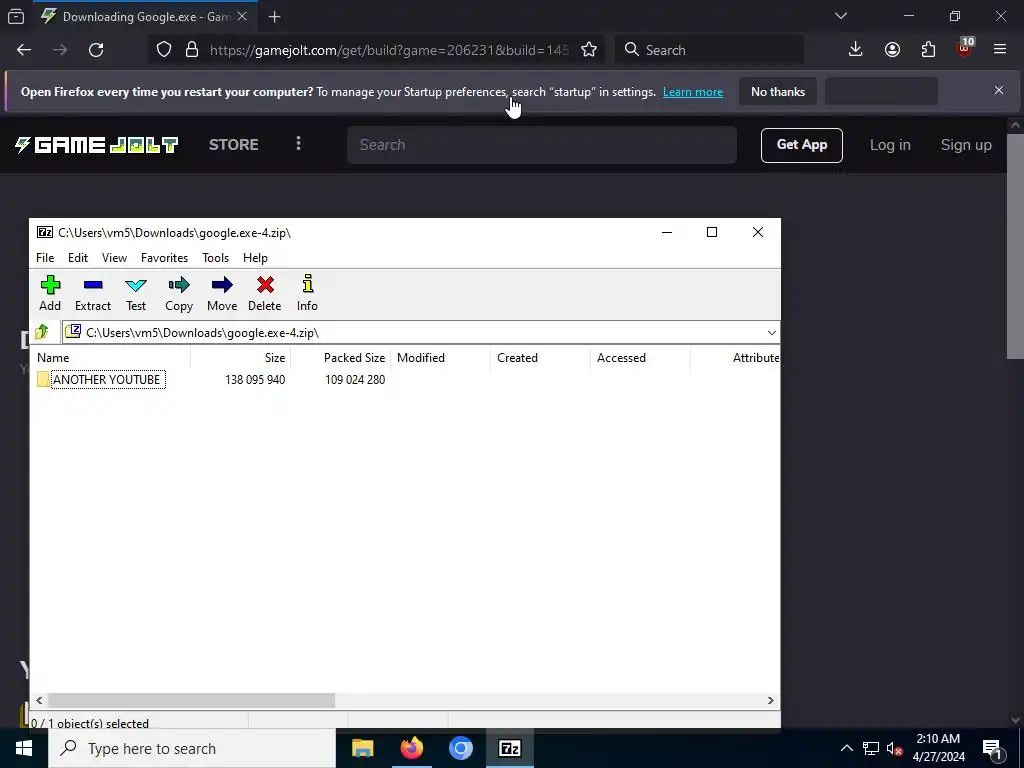Sort by Packed Size column header
This screenshot has height=768, width=1024.
pos(340,358)
